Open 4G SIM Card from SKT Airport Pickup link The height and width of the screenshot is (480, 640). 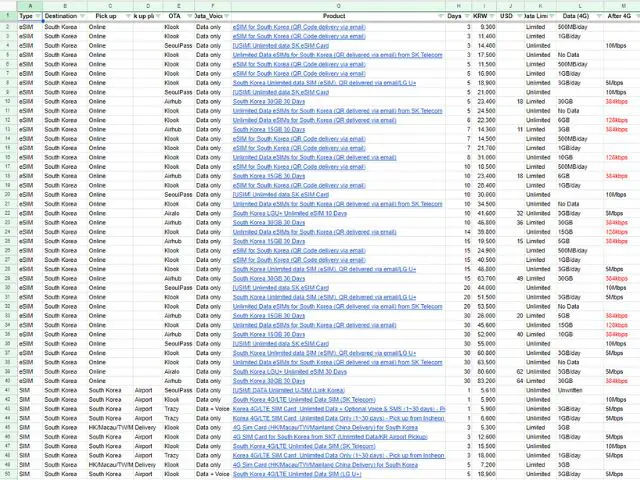pyautogui.click(x=330, y=437)
